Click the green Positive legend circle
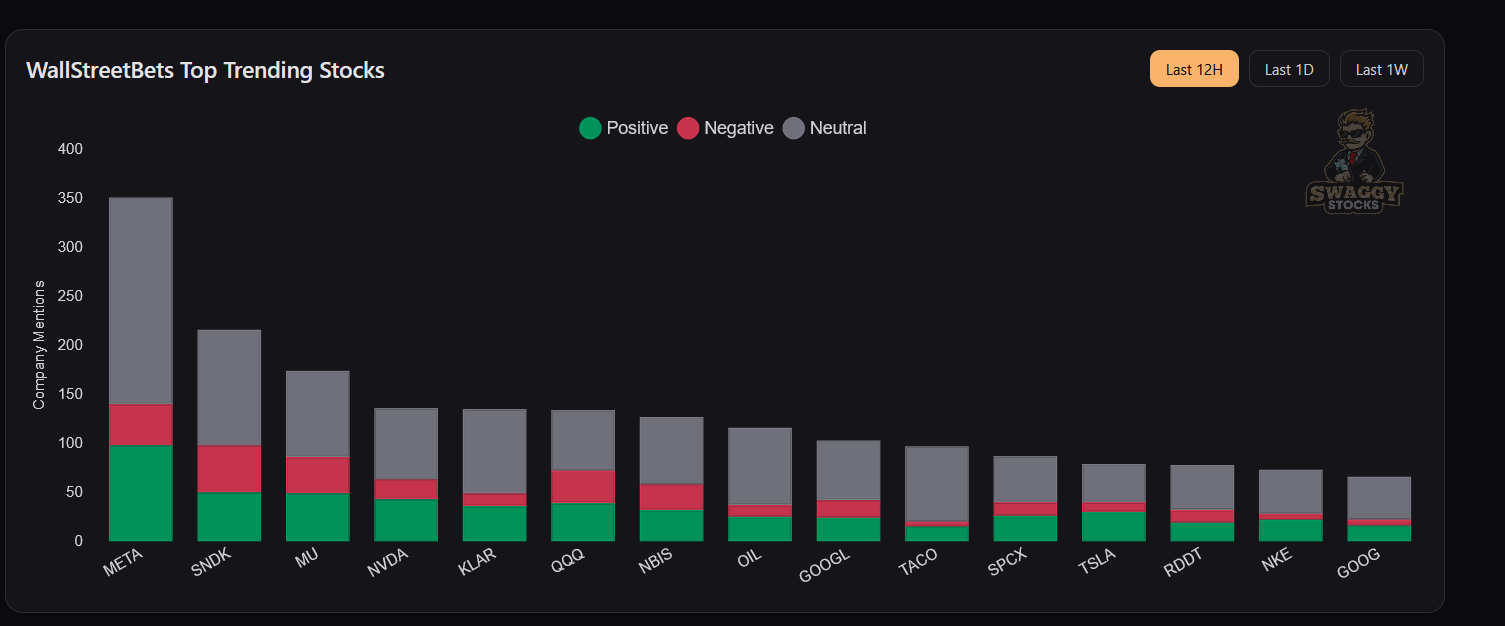This screenshot has height=626, width=1505. (x=590, y=128)
